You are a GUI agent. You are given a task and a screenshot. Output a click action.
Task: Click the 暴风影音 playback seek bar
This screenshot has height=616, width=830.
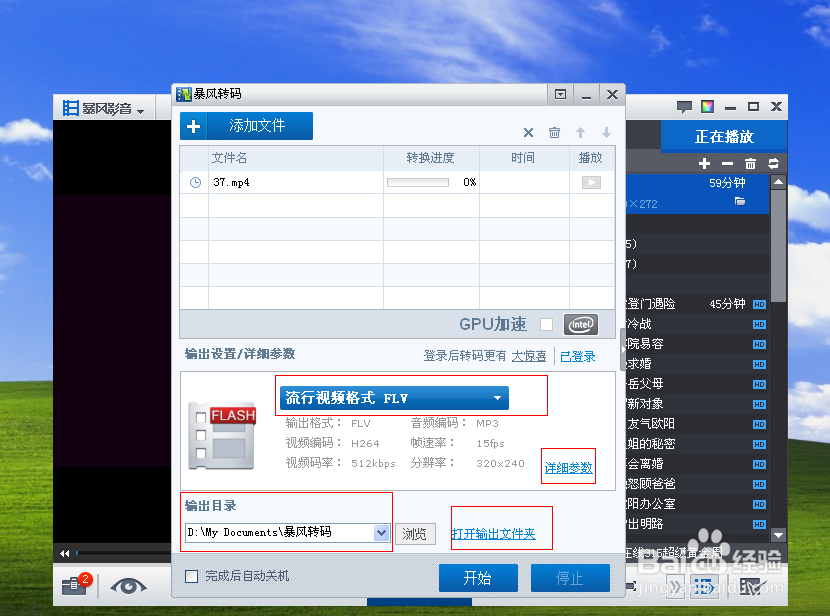pos(123,554)
